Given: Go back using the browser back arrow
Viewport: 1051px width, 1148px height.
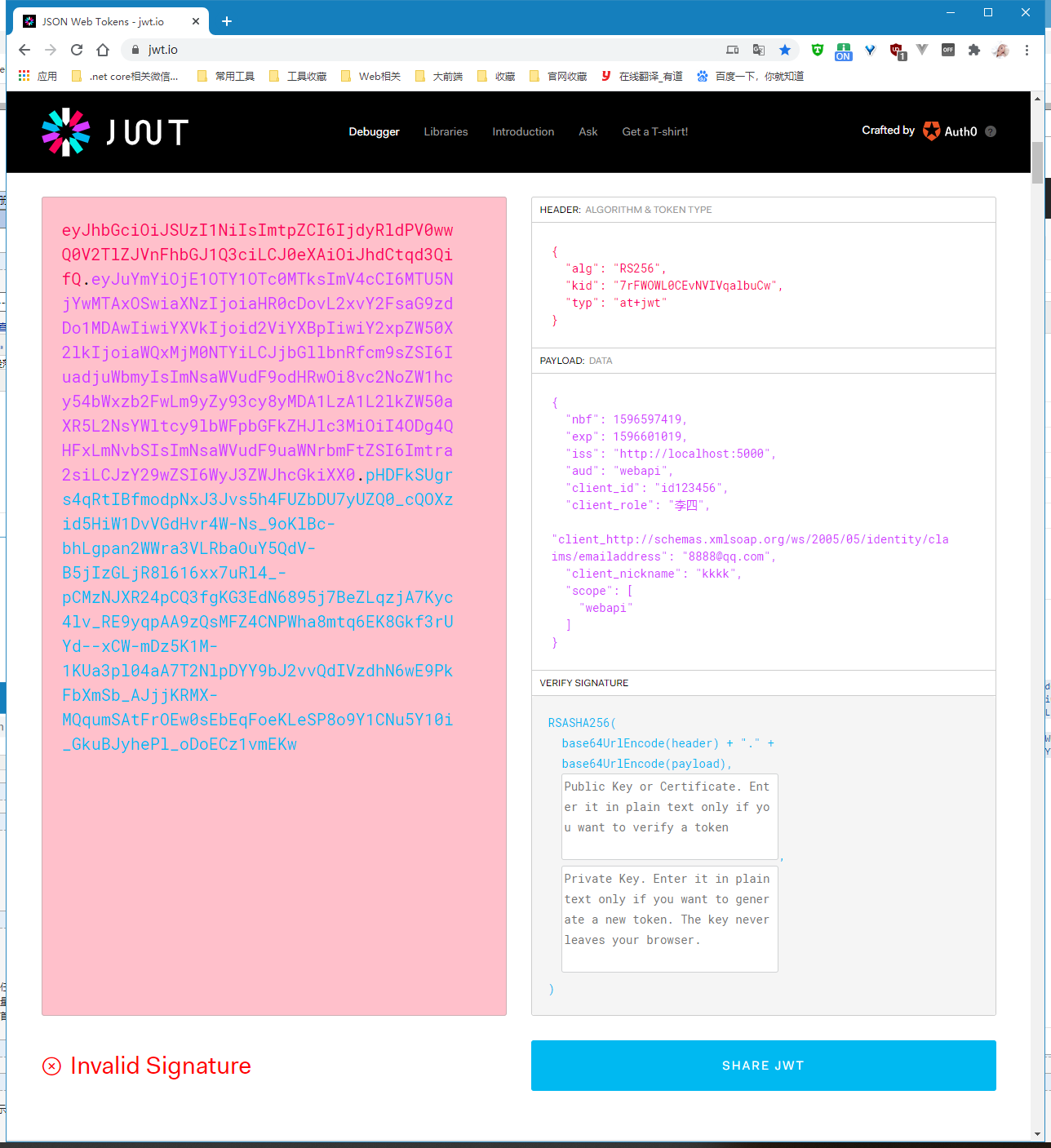Looking at the screenshot, I should (24, 50).
